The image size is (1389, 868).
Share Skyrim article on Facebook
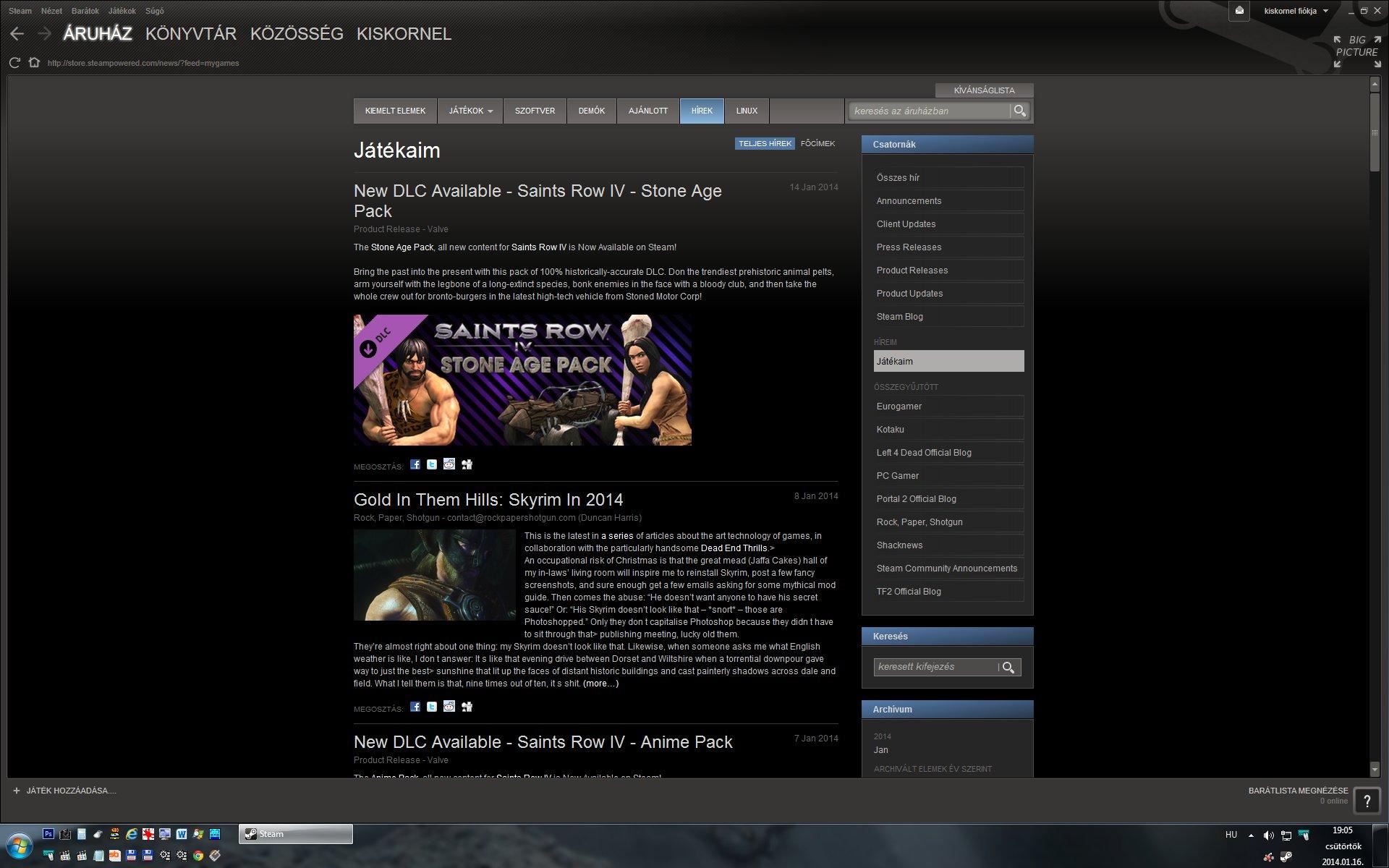415,707
